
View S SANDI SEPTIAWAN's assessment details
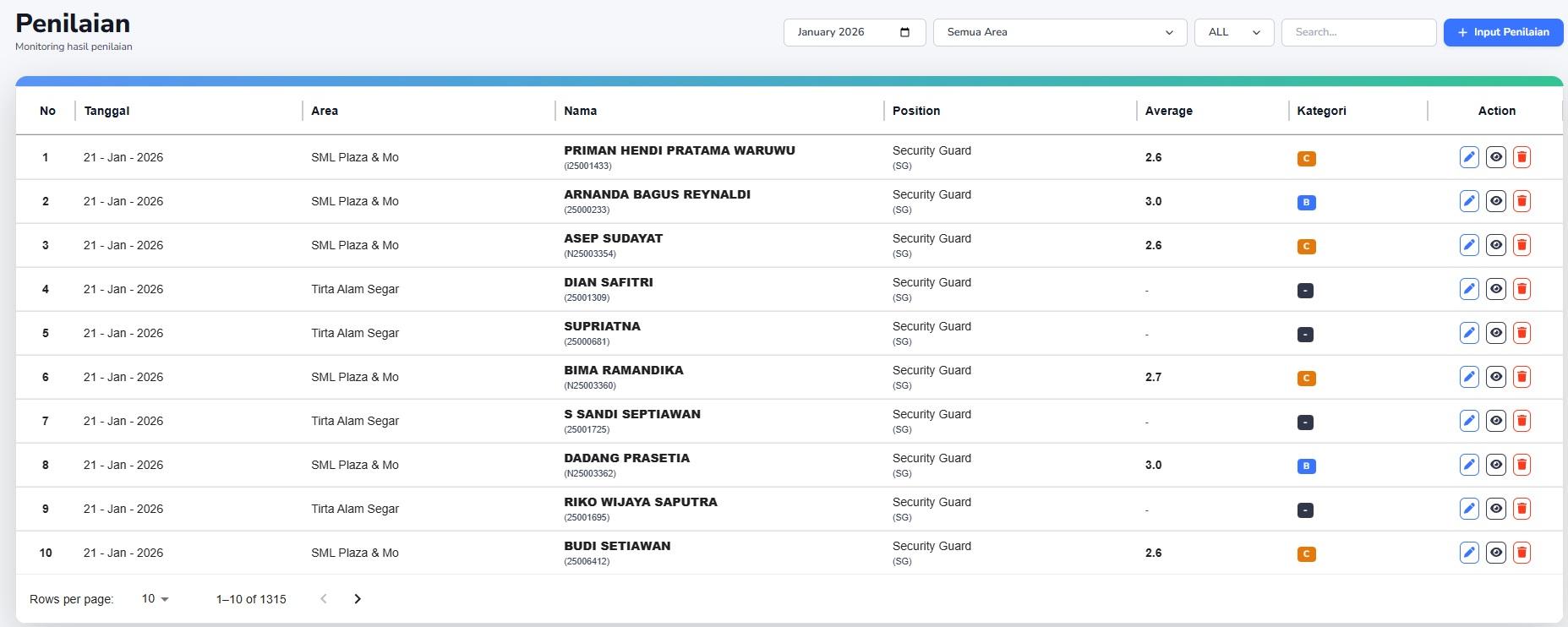pos(1495,421)
